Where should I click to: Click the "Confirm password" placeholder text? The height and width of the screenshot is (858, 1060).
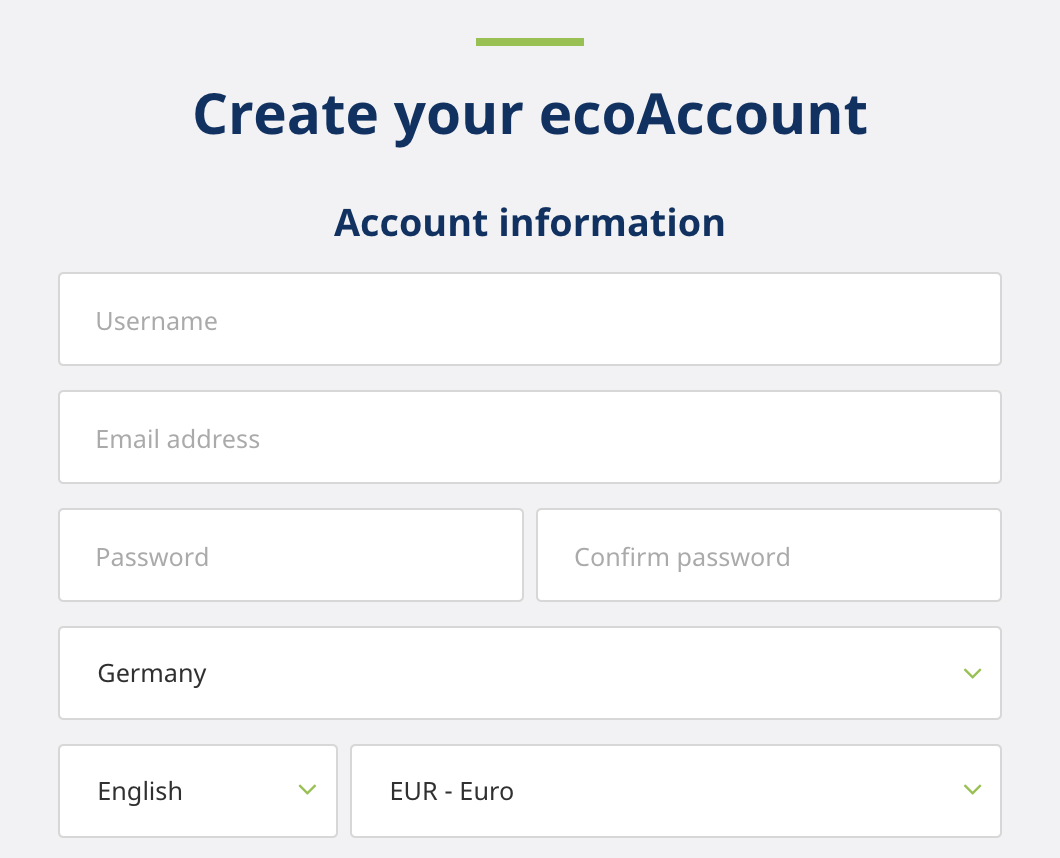click(x=682, y=557)
